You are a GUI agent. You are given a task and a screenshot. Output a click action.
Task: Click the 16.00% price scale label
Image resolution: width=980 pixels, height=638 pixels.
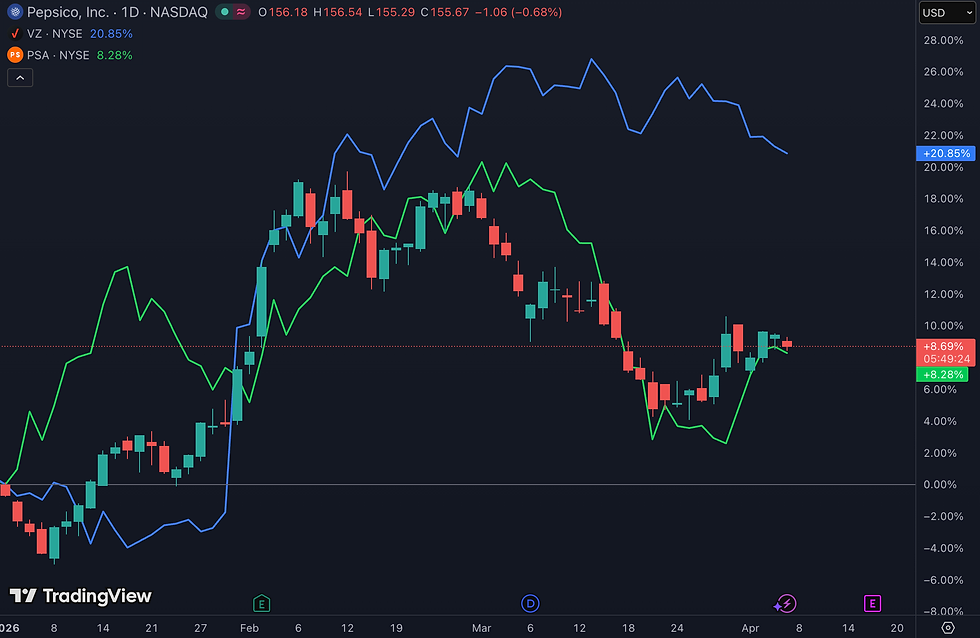[943, 231]
